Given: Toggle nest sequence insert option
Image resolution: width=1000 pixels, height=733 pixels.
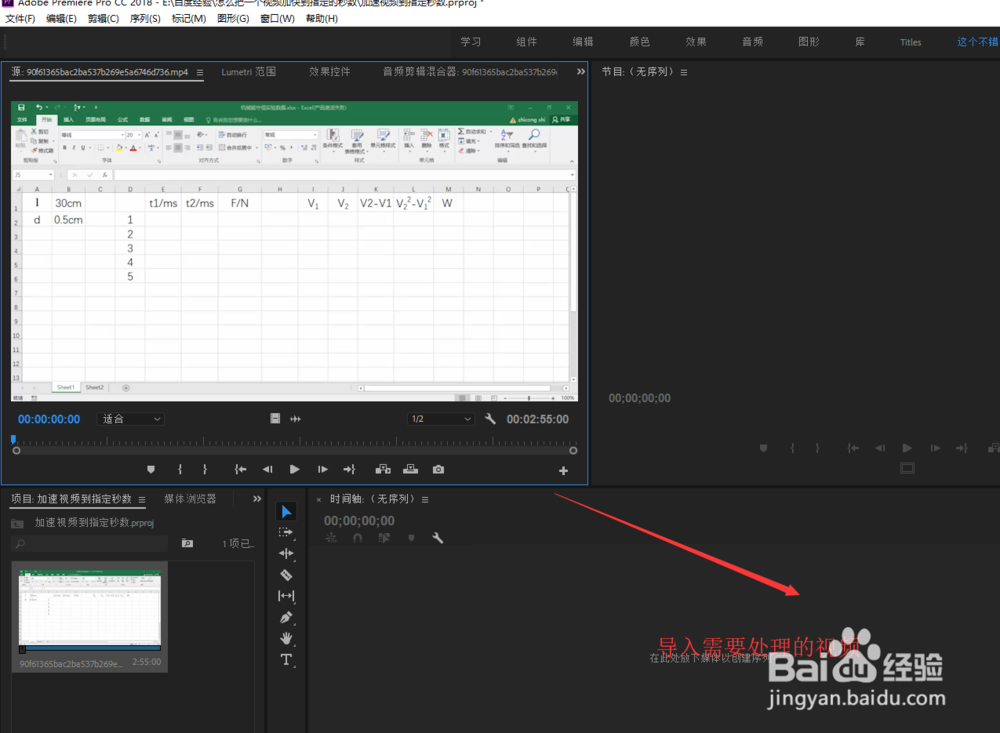Looking at the screenshot, I should [331, 538].
